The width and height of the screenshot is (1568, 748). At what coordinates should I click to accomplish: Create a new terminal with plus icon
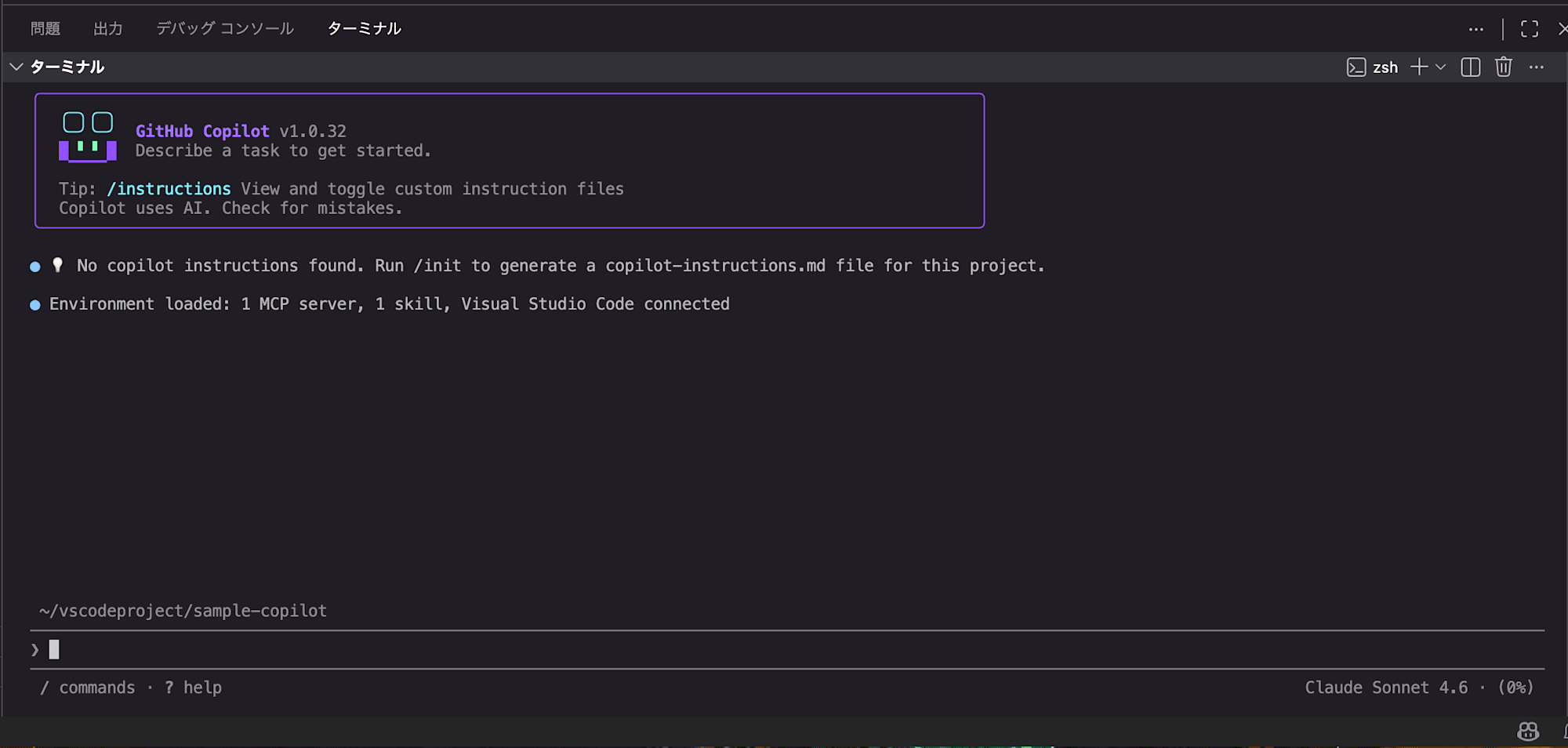[x=1419, y=67]
